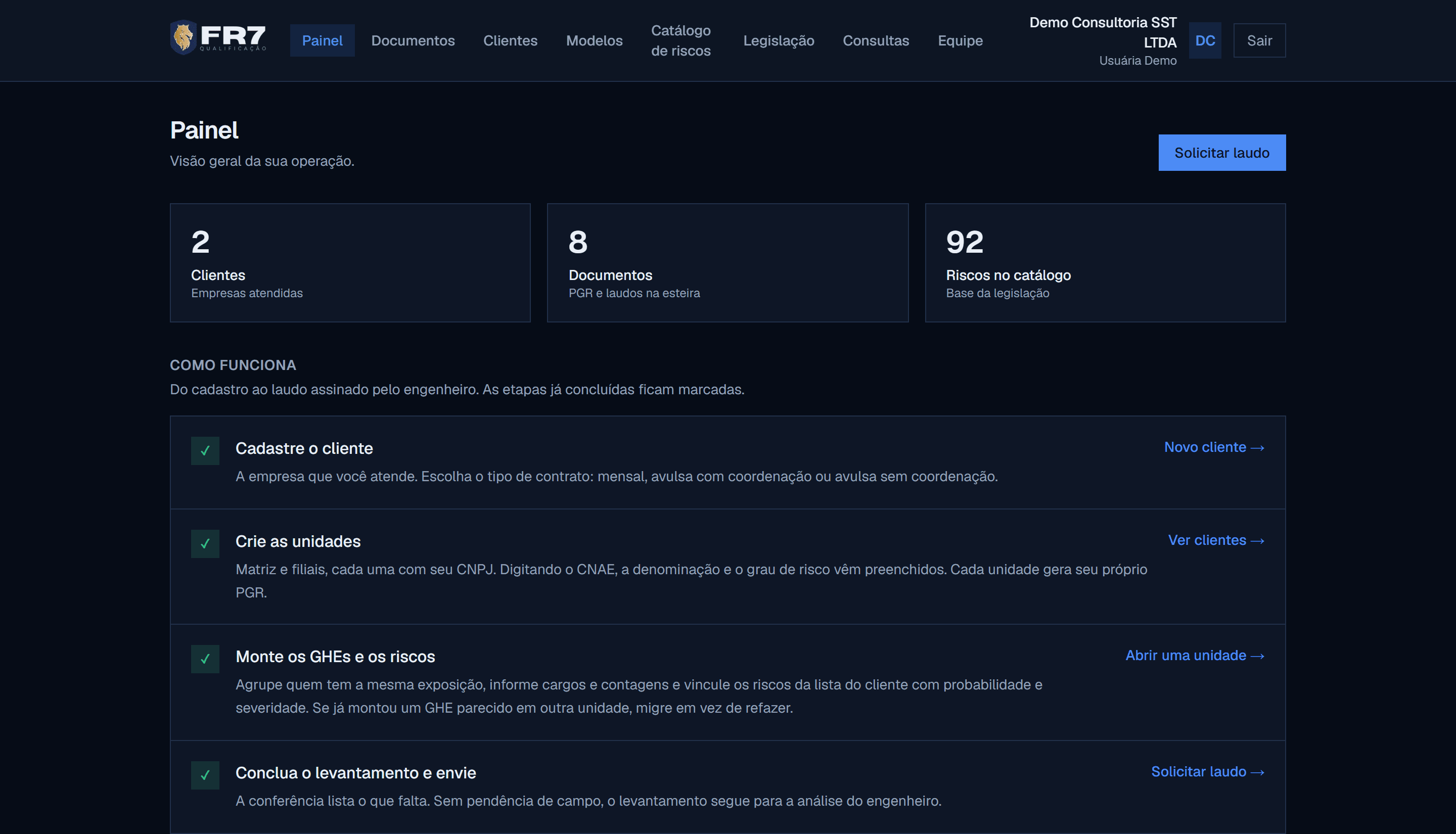Click the Conclua o levantamento e envie heading
This screenshot has height=834, width=1456.
pyautogui.click(x=356, y=773)
